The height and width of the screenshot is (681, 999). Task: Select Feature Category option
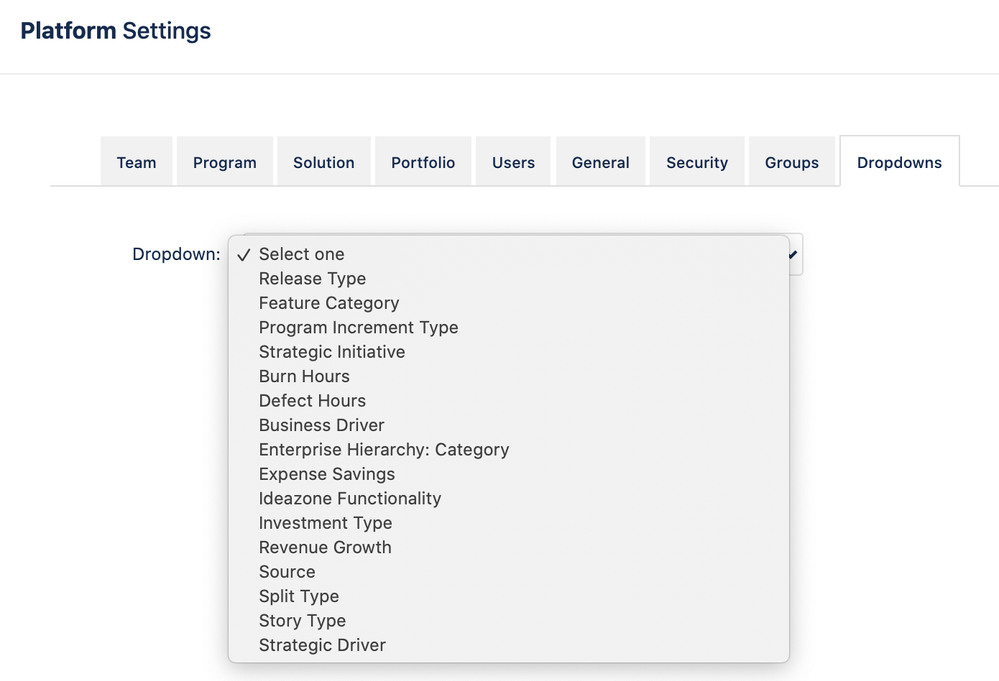click(x=329, y=303)
